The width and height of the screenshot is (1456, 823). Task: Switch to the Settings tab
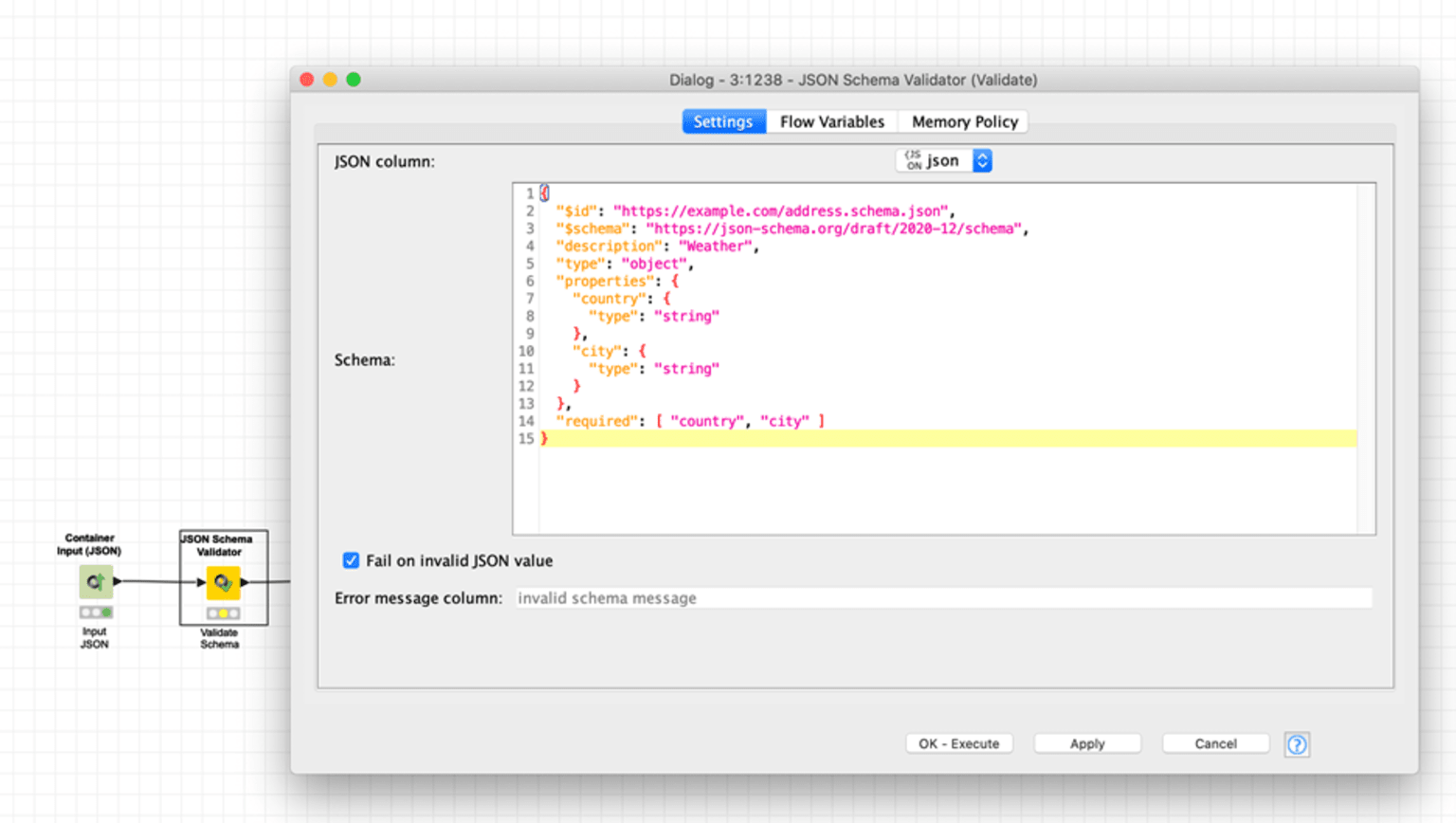(723, 121)
